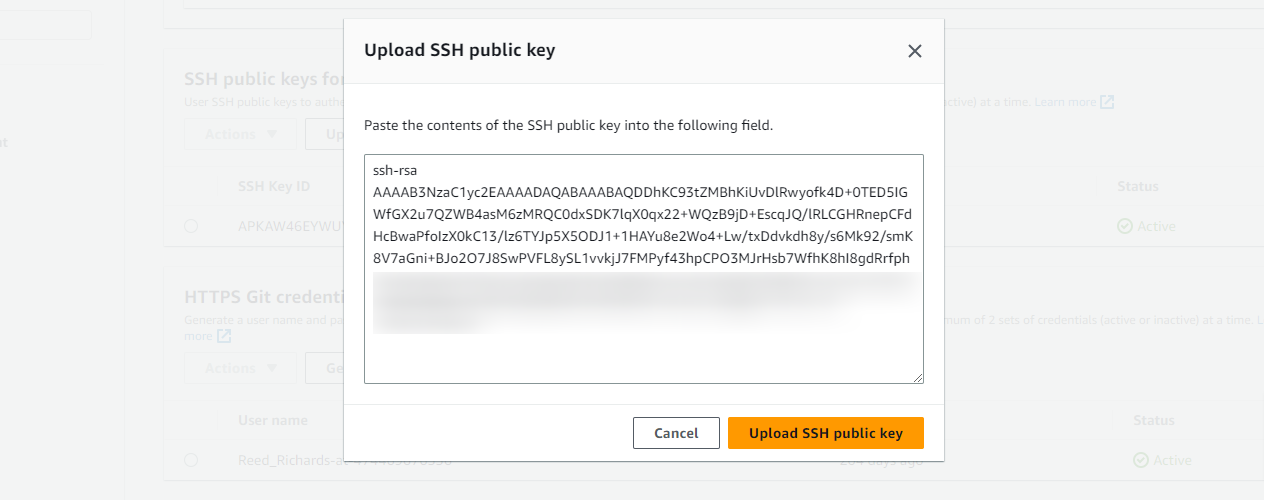Image resolution: width=1264 pixels, height=500 pixels.
Task: Click the resize grip of the key text area
Action: point(917,377)
